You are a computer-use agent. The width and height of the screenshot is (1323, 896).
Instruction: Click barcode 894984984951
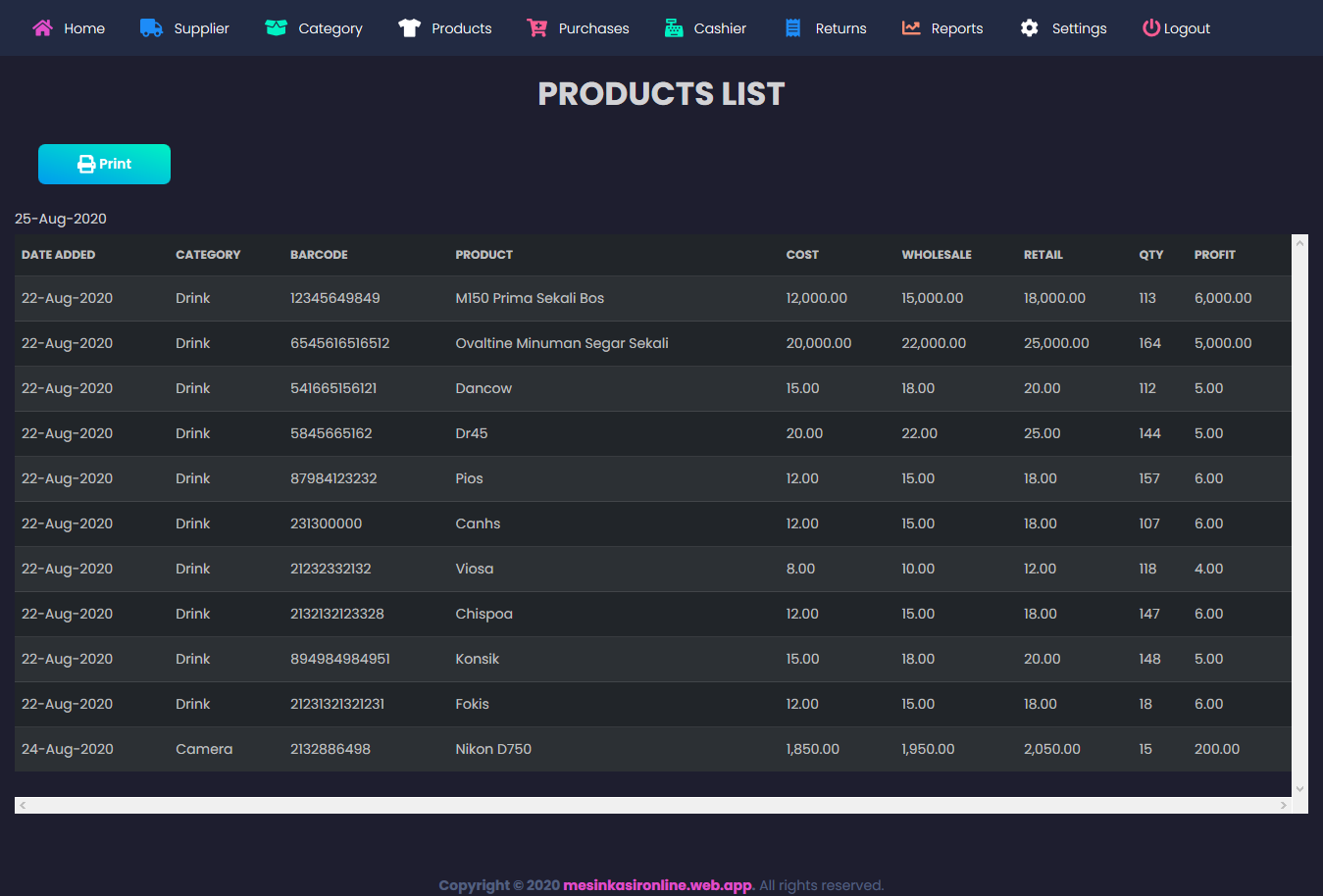340,659
